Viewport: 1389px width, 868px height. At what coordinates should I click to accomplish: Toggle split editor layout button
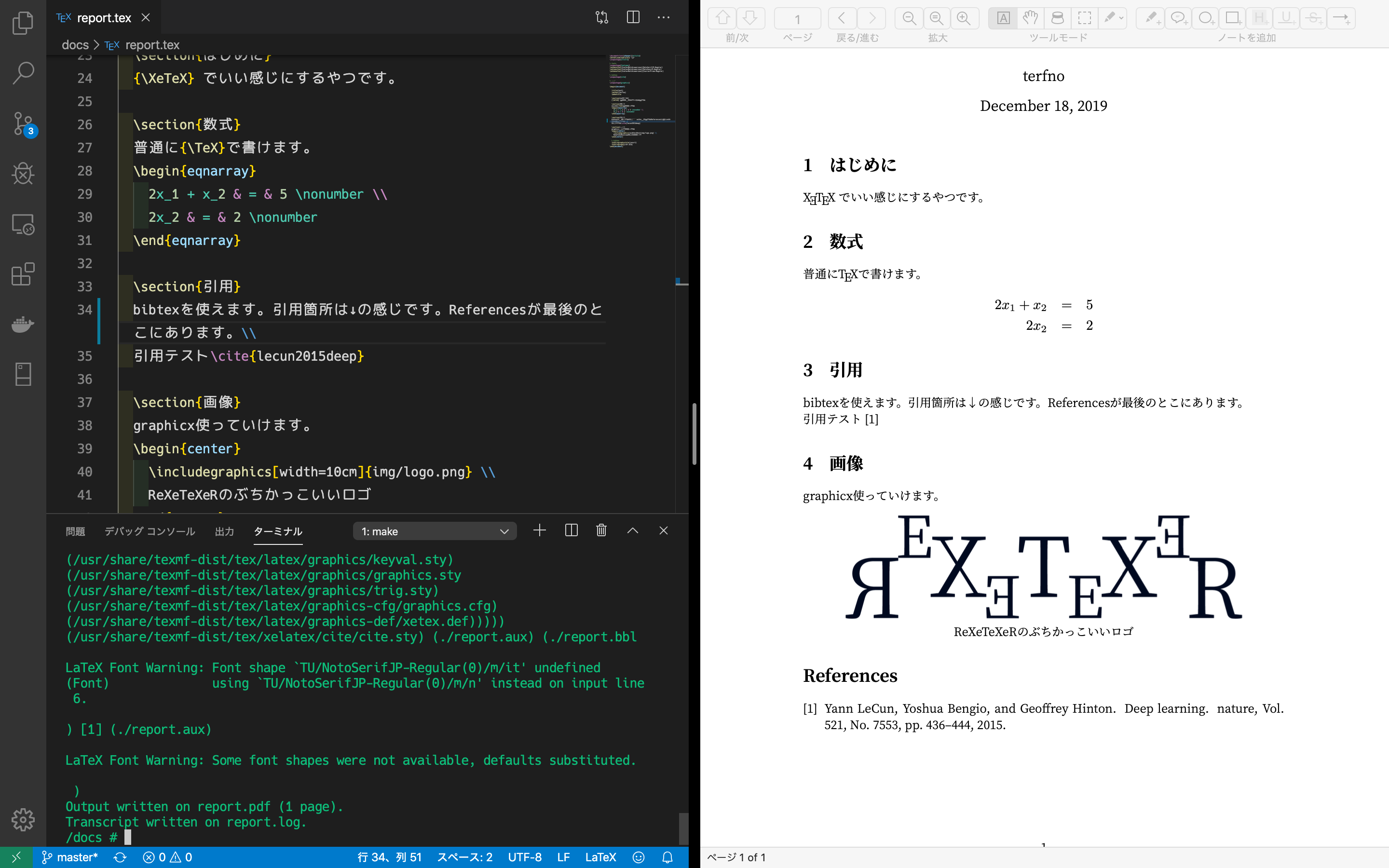tap(633, 17)
